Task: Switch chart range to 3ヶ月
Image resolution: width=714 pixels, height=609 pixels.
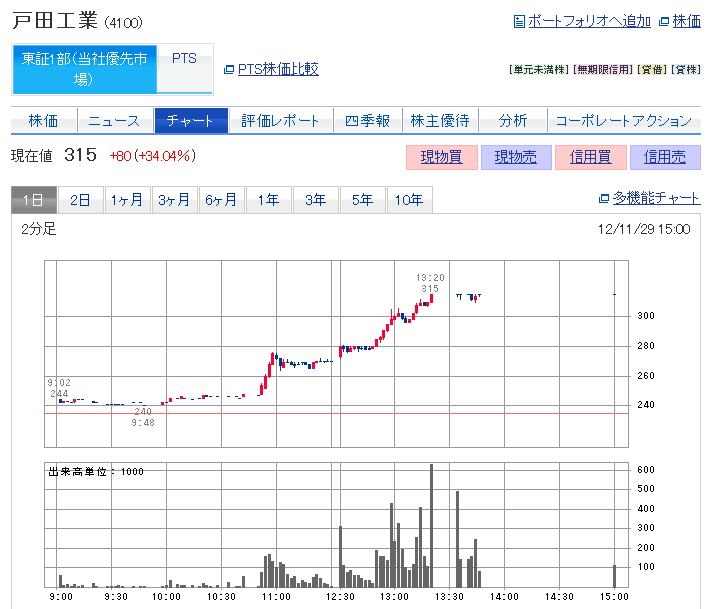Action: [174, 200]
